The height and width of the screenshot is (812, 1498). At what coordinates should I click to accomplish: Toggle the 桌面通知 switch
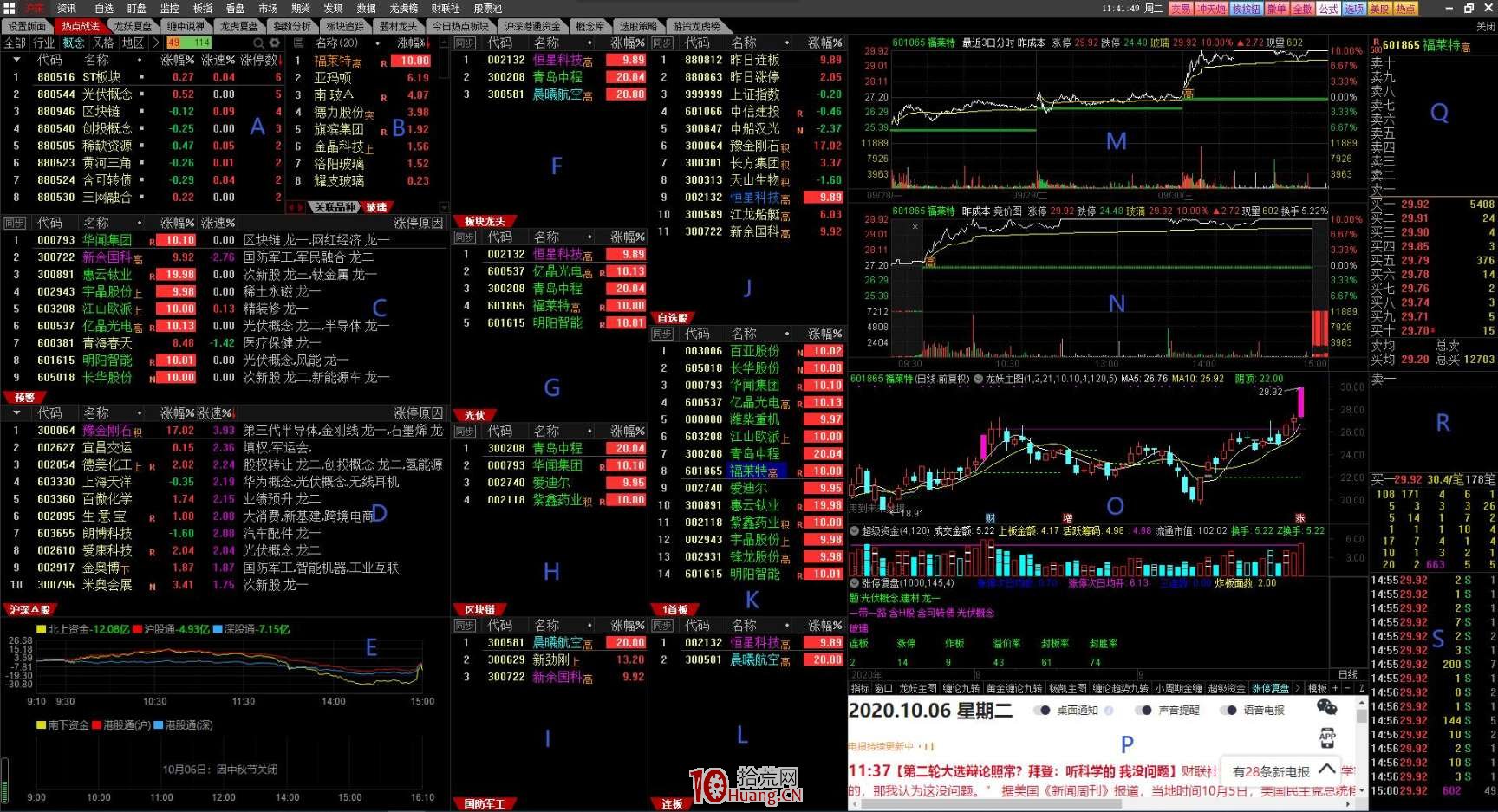pos(1041,710)
